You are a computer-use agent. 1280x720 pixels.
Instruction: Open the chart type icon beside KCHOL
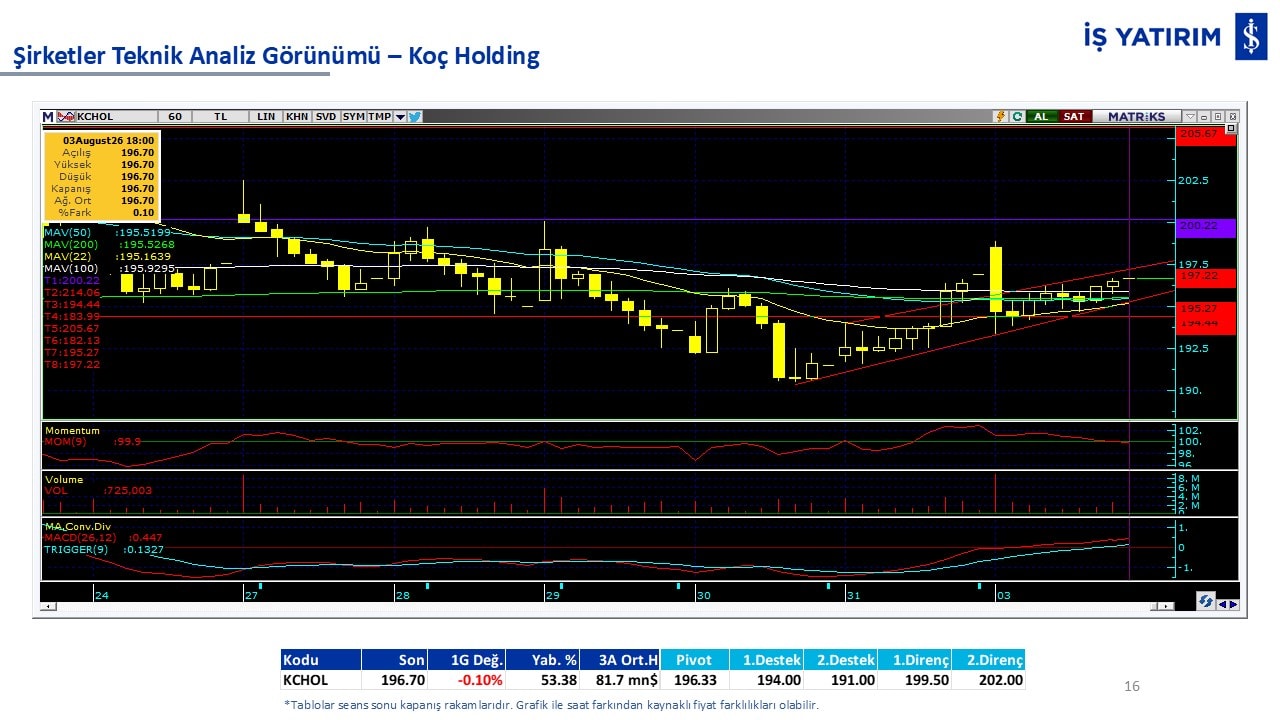[x=67, y=116]
